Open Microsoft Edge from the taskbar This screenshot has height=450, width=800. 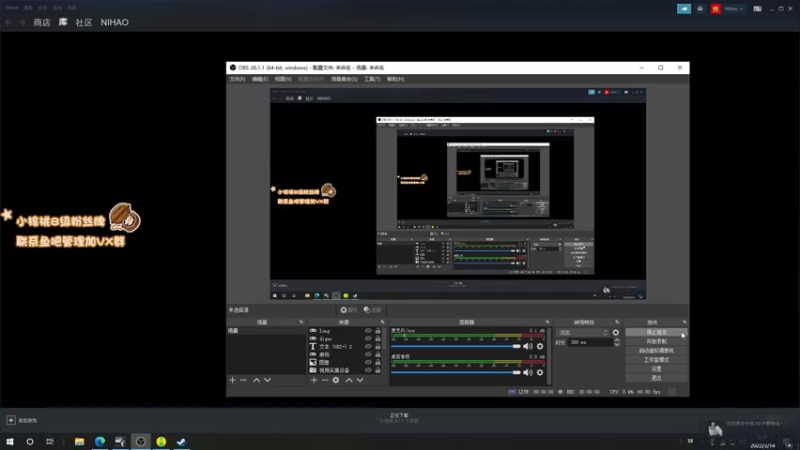pos(100,442)
